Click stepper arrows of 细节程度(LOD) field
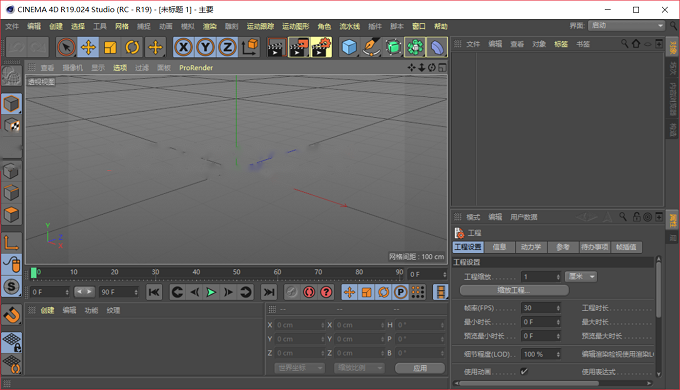The height and width of the screenshot is (390, 680). tap(558, 354)
